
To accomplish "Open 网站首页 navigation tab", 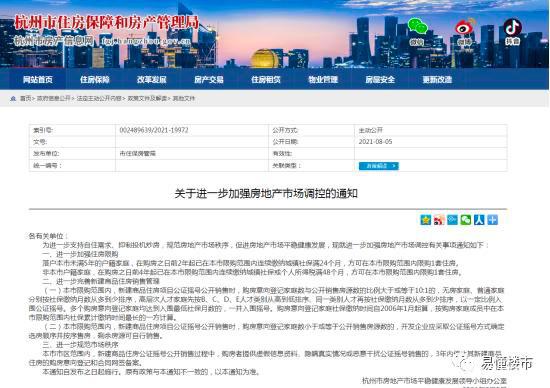I will [38, 80].
